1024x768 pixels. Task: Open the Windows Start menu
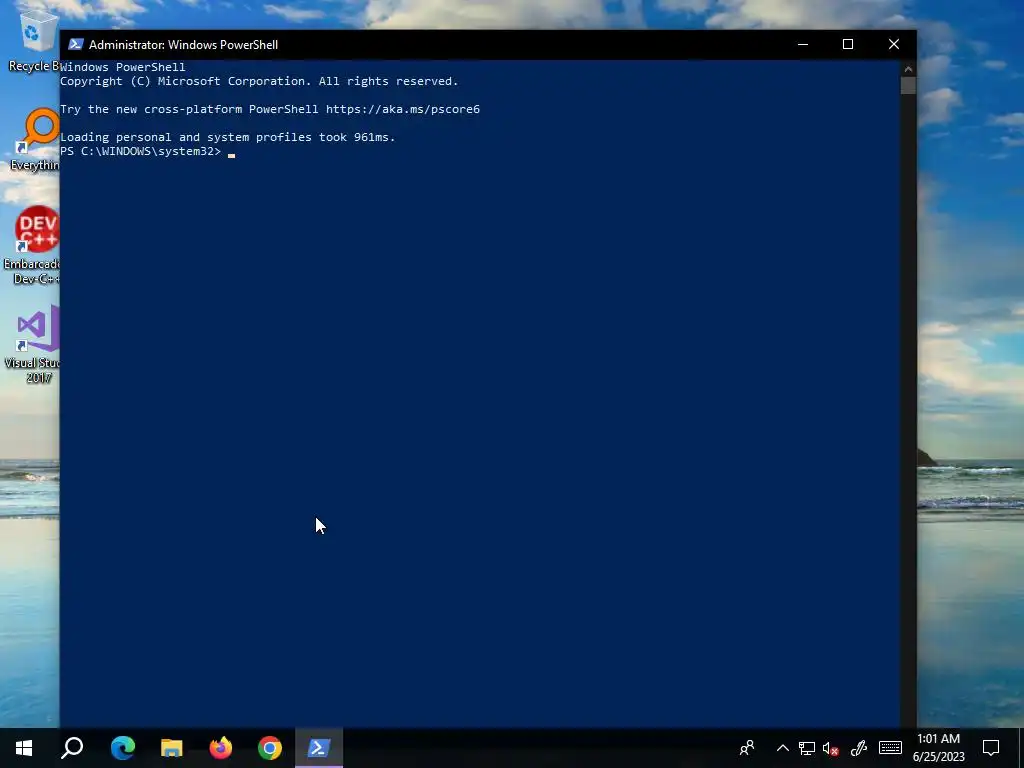[24, 748]
